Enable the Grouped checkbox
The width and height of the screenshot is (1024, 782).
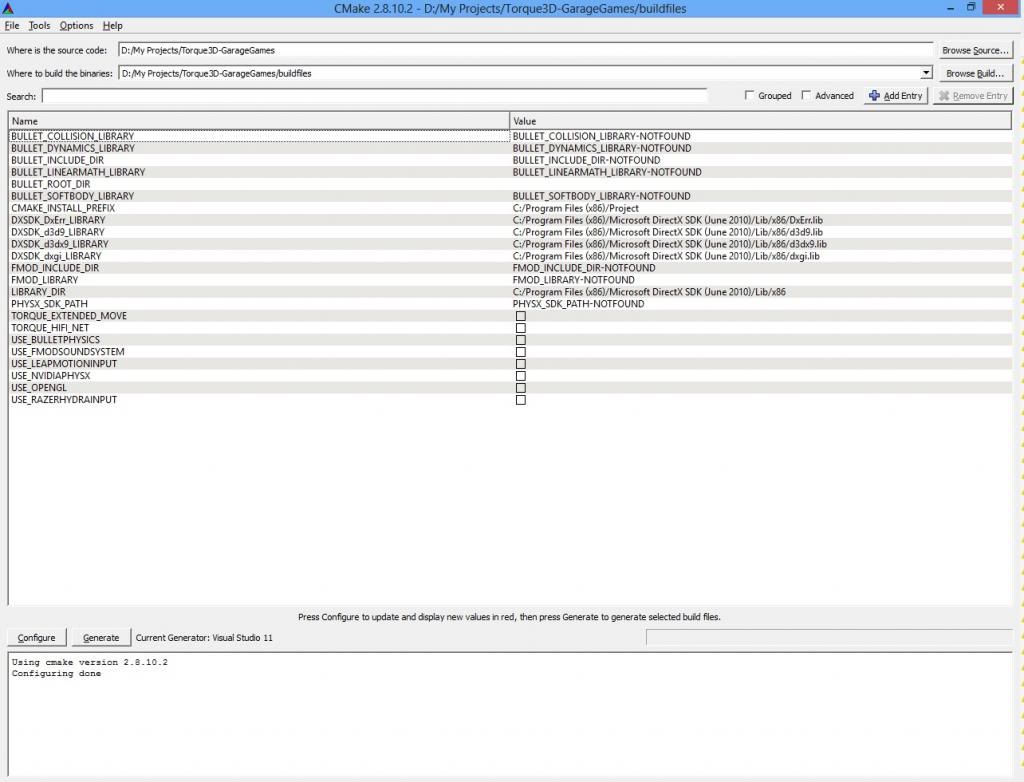point(750,96)
